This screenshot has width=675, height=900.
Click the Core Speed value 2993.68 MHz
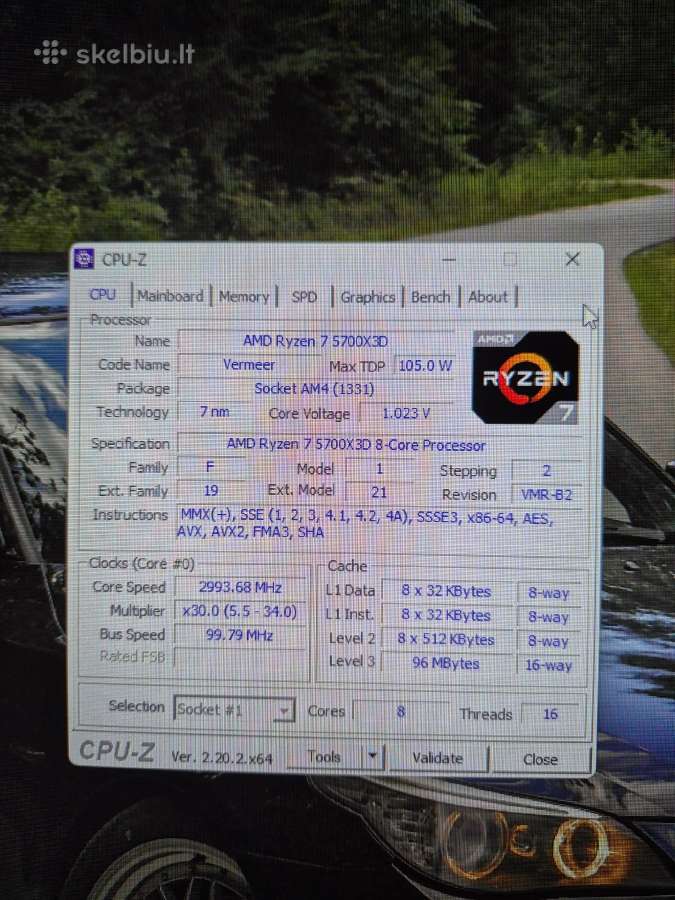pyautogui.click(x=240, y=587)
